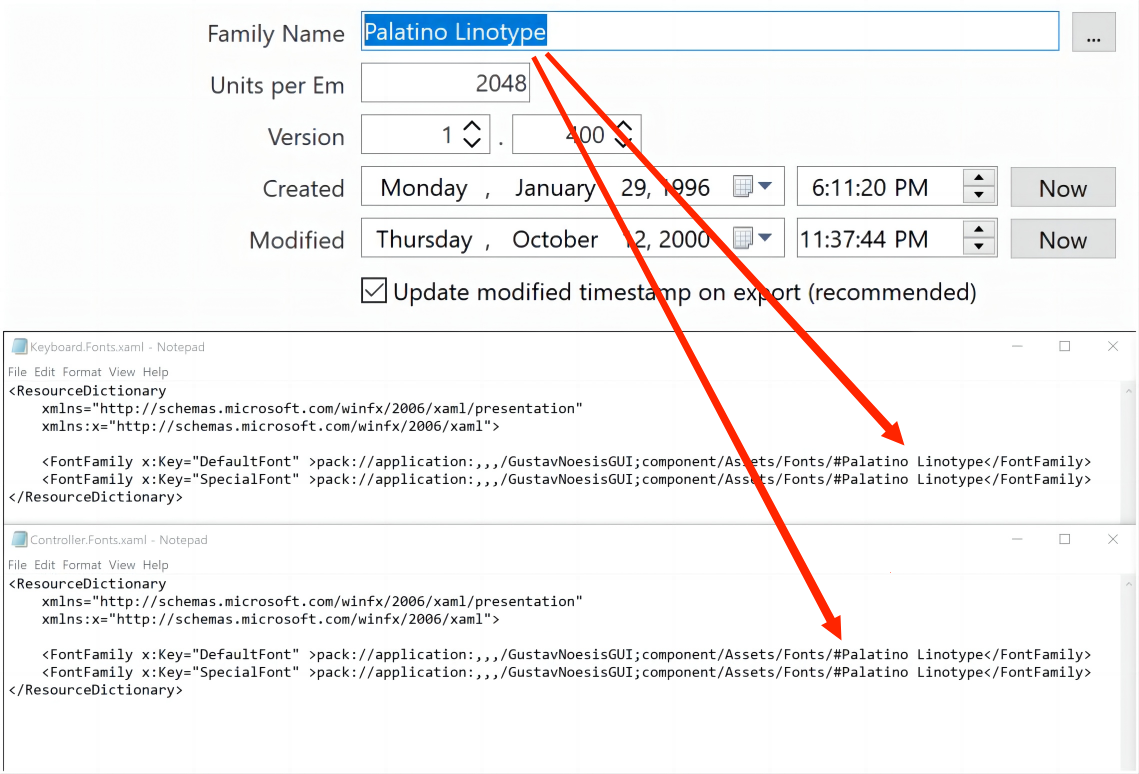This screenshot has height=774, width=1139.
Task: Click the scrollbar up arrow in Controller.Fonts.xaml Notepad
Action: [x=1128, y=584]
